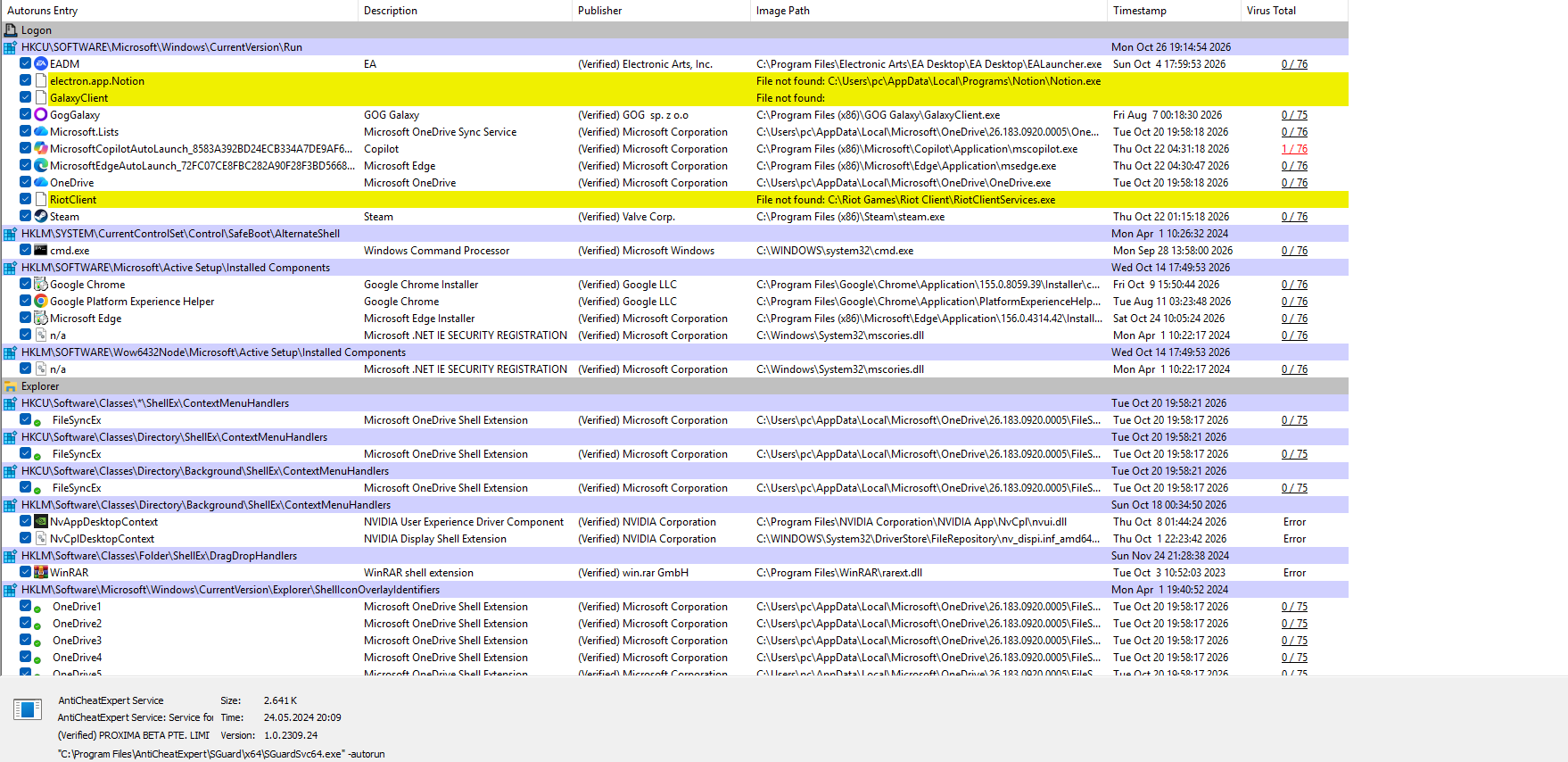Click the NvAppDesktopContext NVIDIA icon
1568x762 pixels.
click(x=40, y=522)
